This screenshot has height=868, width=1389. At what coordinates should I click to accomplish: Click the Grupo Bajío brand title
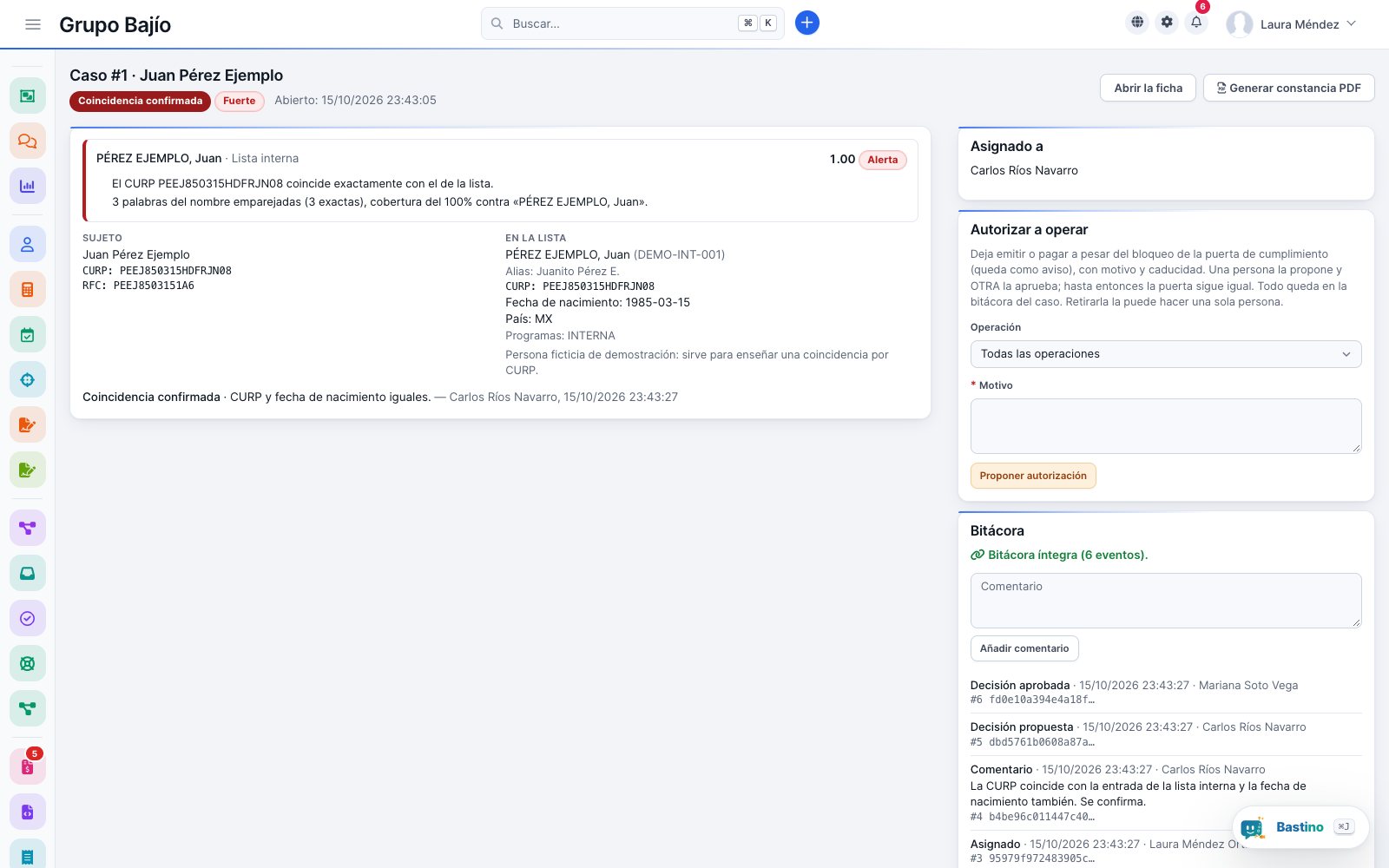point(115,24)
